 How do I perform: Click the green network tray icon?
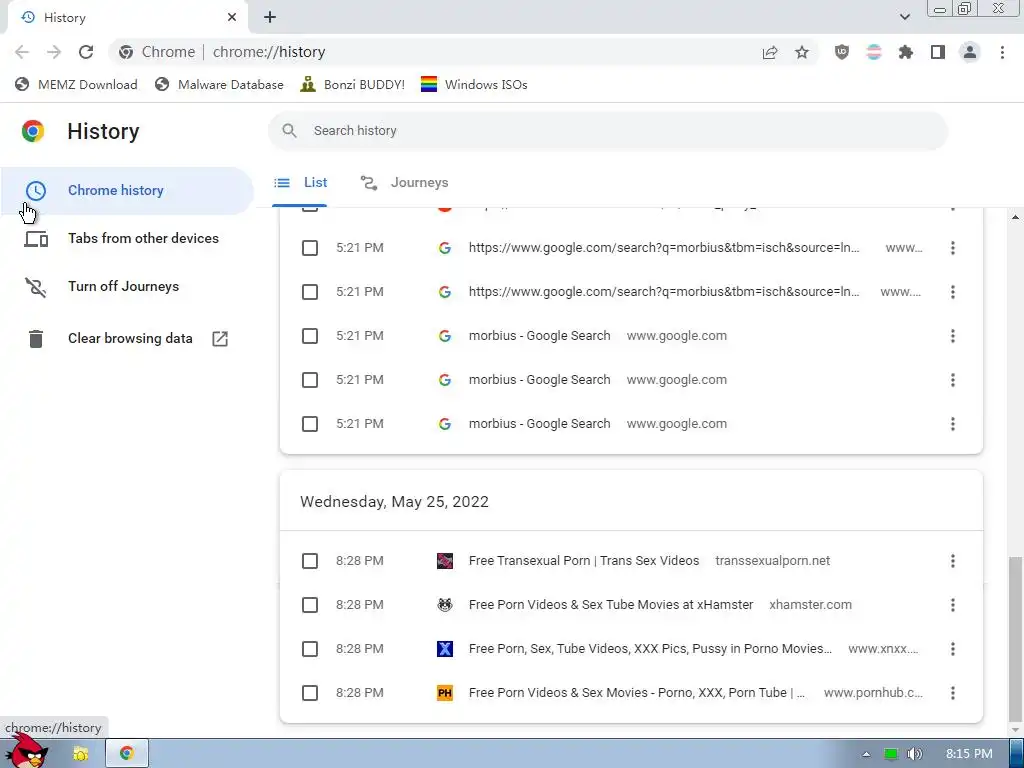click(x=891, y=754)
